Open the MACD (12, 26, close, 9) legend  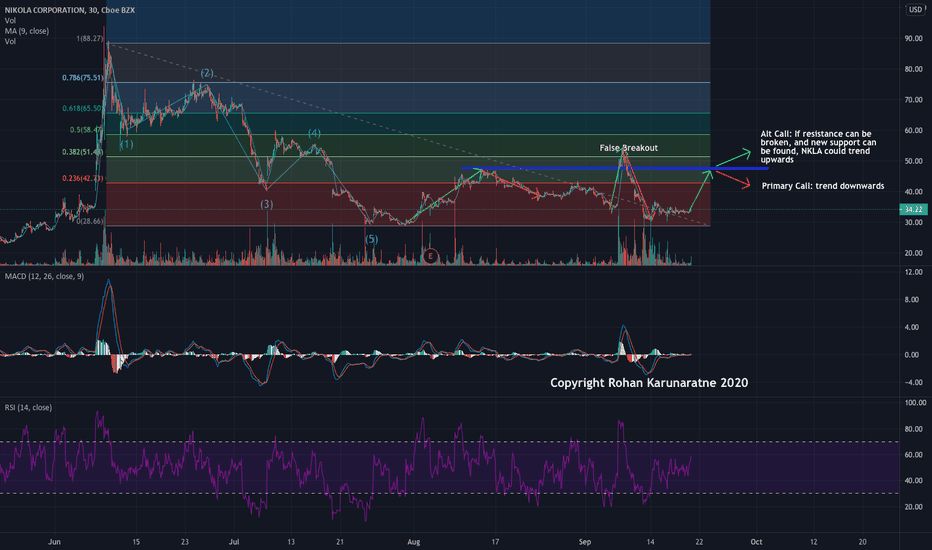click(44, 276)
